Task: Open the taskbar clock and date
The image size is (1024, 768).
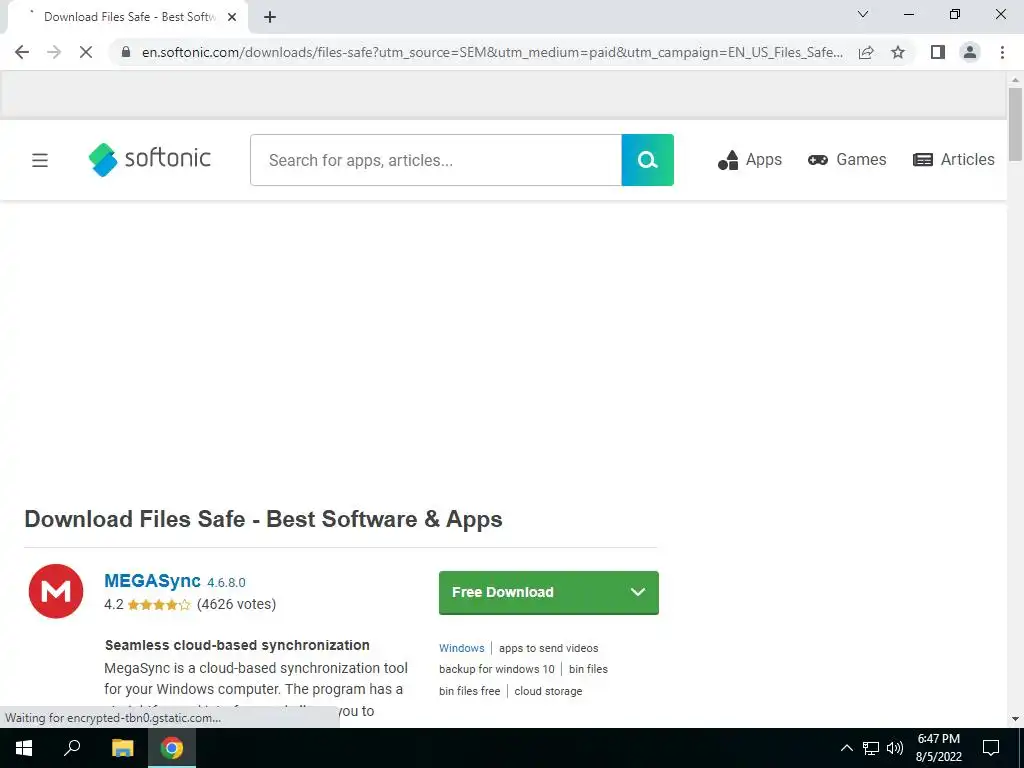Action: tap(938, 748)
